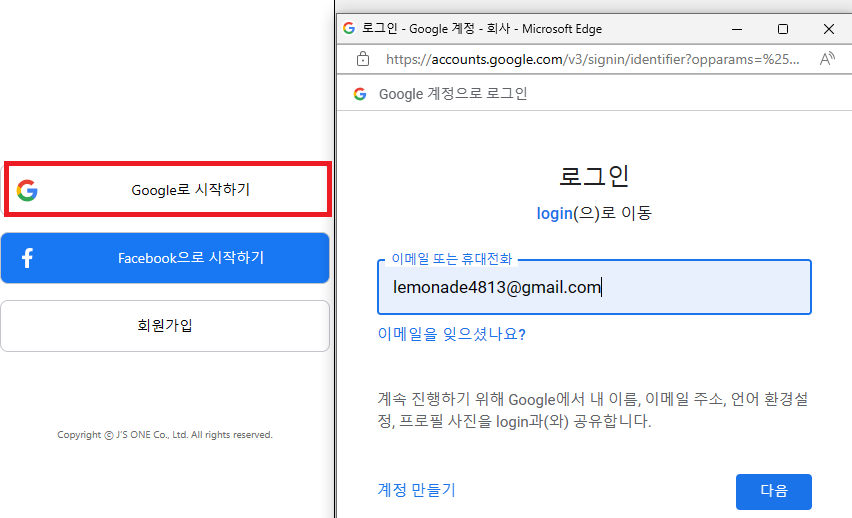Open the 계정 만들기 link
The height and width of the screenshot is (518, 852).
click(x=417, y=490)
